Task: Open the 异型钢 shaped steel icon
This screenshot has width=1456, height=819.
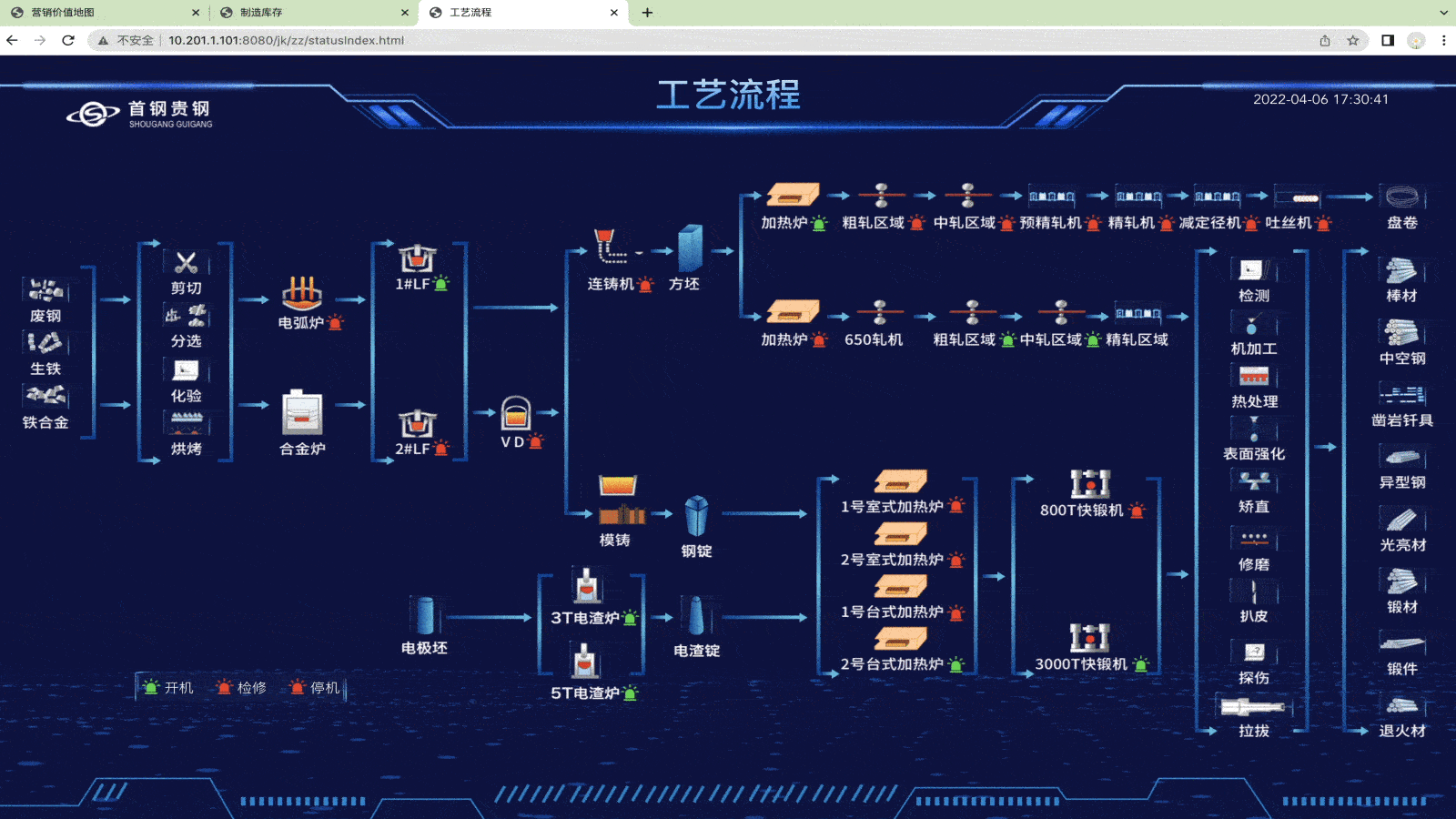Action: click(x=1402, y=456)
